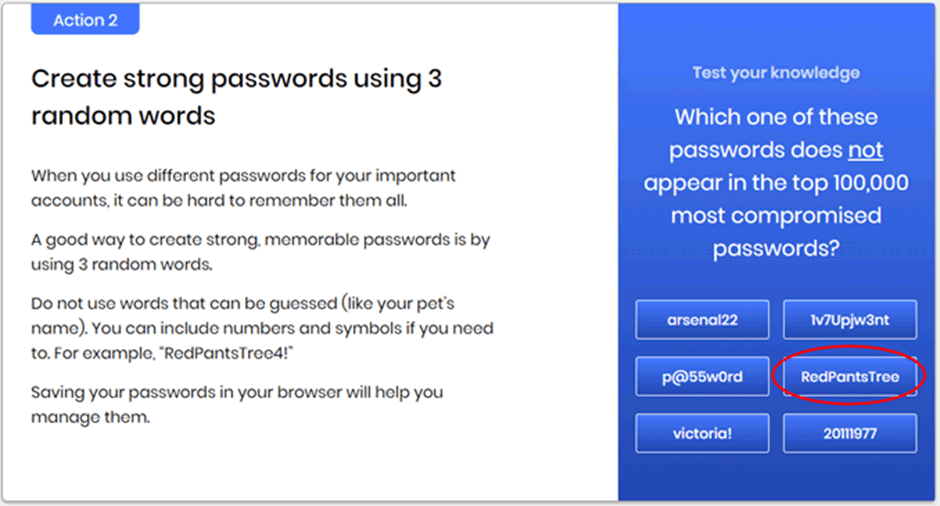Select the arsenal22 password answer
Image resolution: width=940 pixels, height=506 pixels.
702,320
